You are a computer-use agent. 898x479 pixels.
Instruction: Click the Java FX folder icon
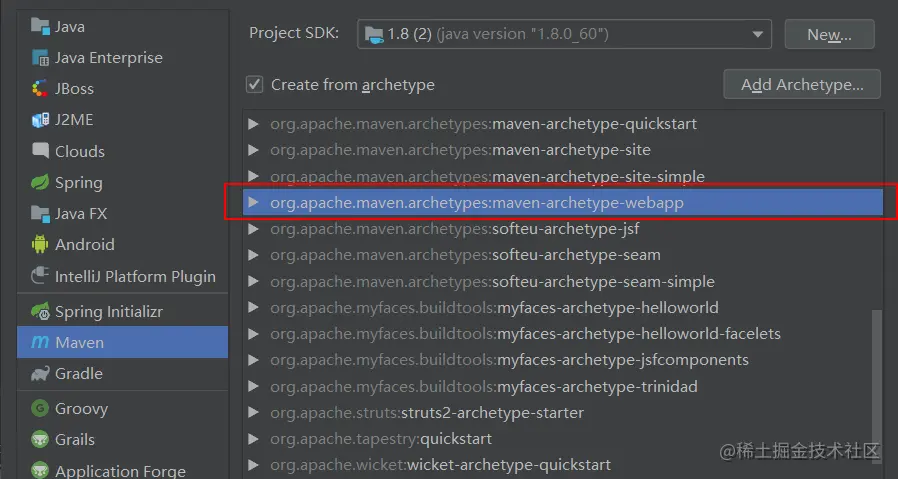40,213
